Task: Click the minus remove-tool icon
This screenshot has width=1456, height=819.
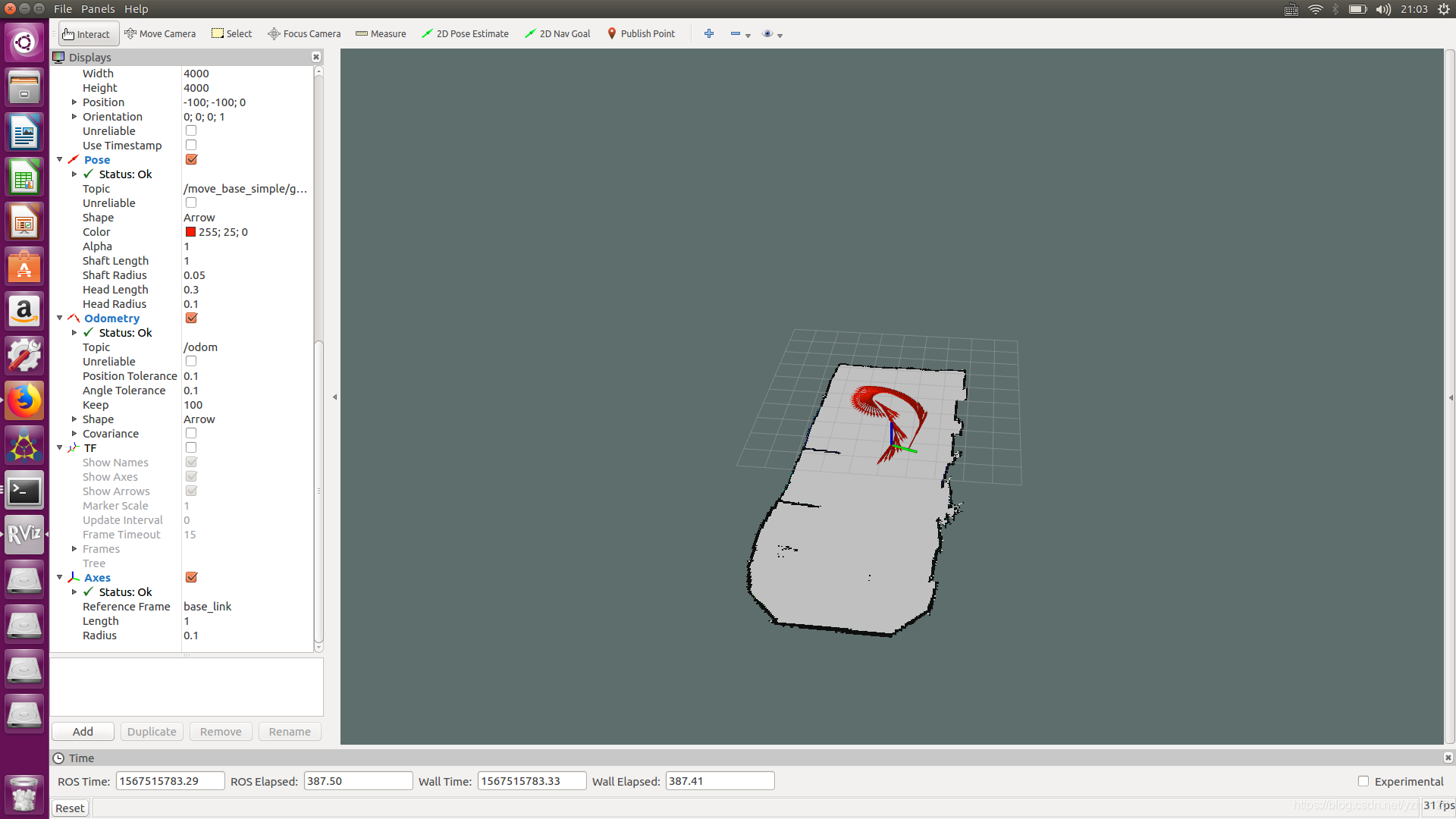Action: tap(736, 34)
